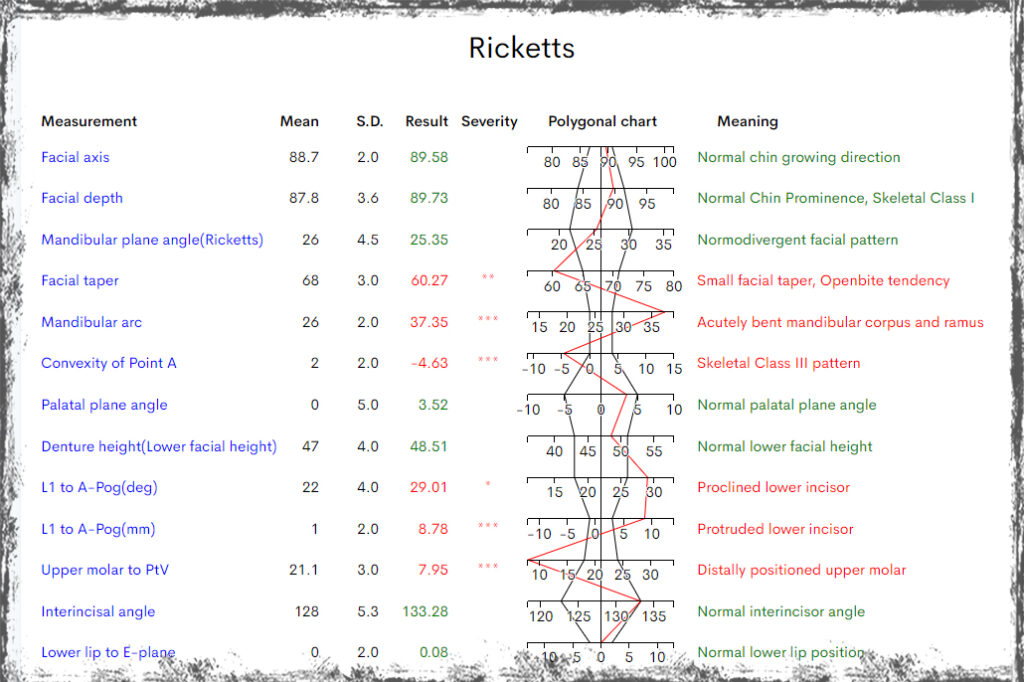Click the Severity column header
The width and height of the screenshot is (1024, 682).
pos(489,121)
